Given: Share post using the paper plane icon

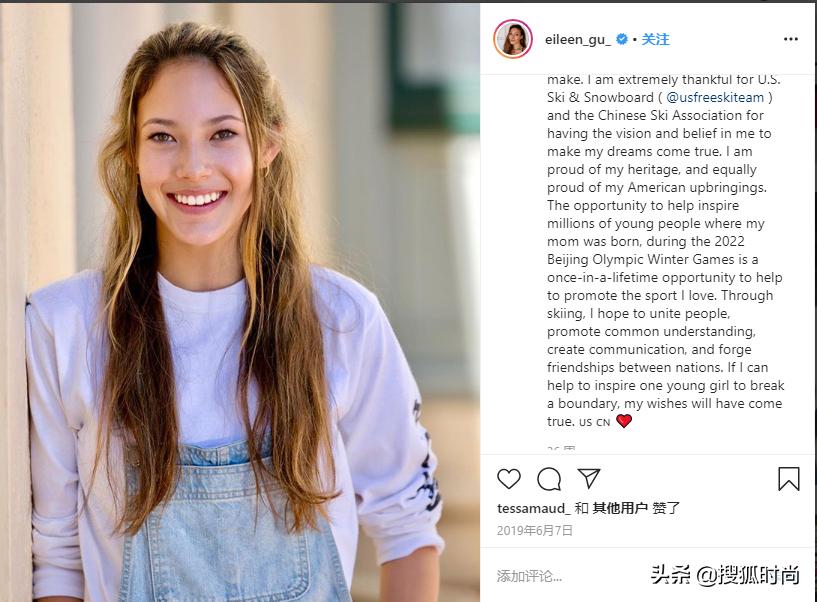Looking at the screenshot, I should [x=589, y=478].
